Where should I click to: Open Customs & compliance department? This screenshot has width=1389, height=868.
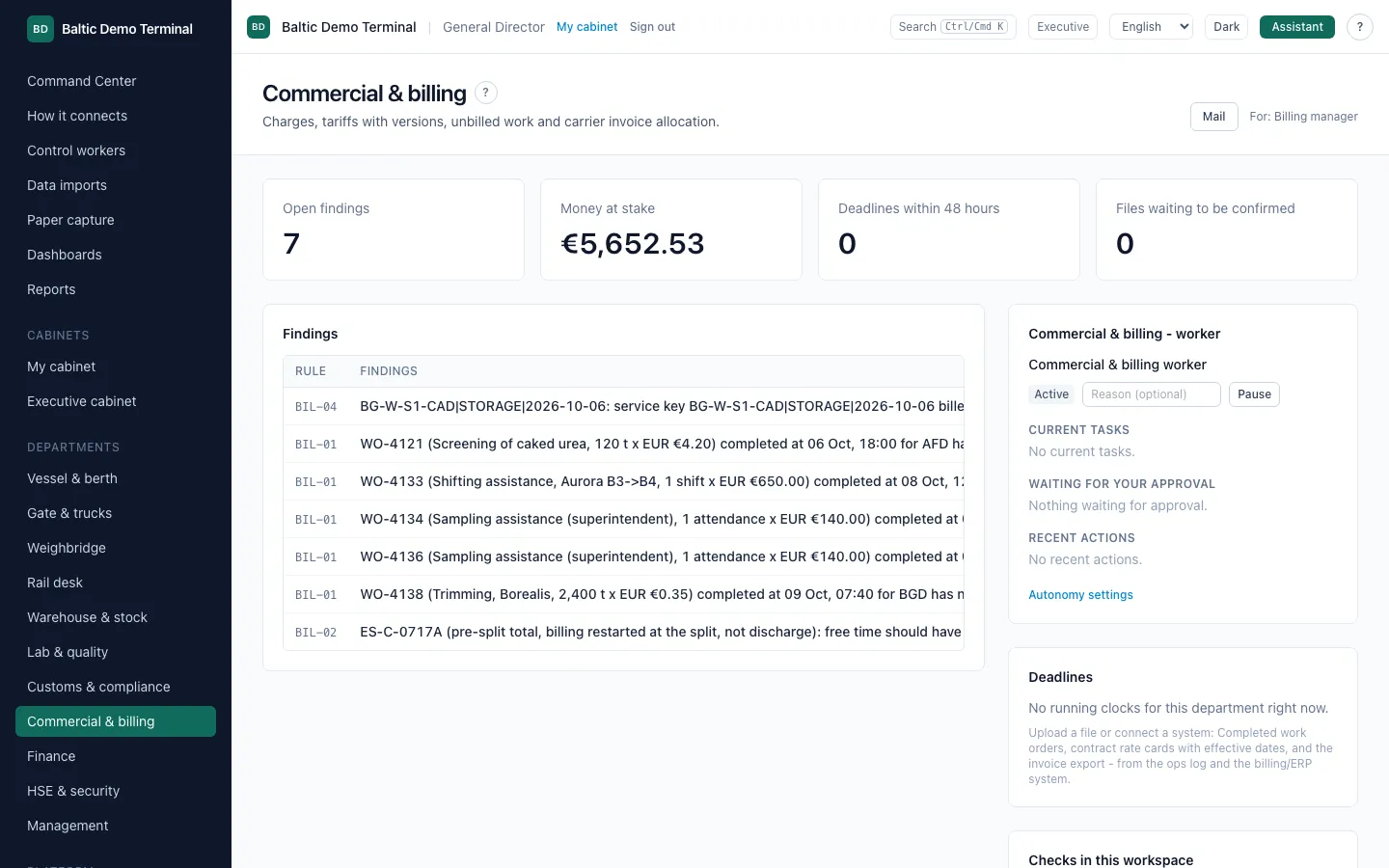click(116, 687)
